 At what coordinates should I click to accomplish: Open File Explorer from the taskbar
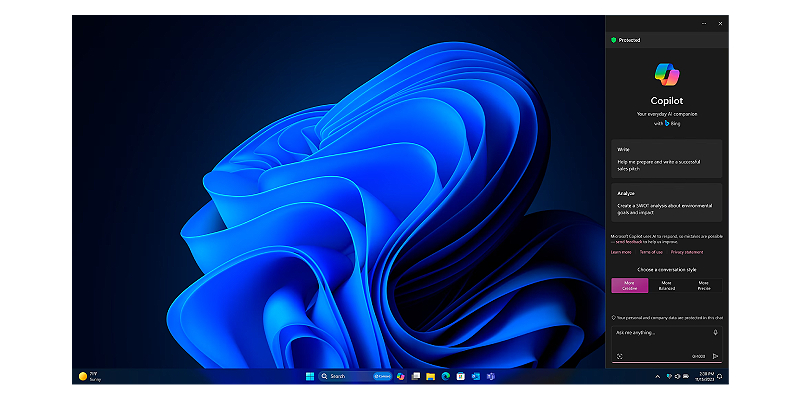(430, 376)
